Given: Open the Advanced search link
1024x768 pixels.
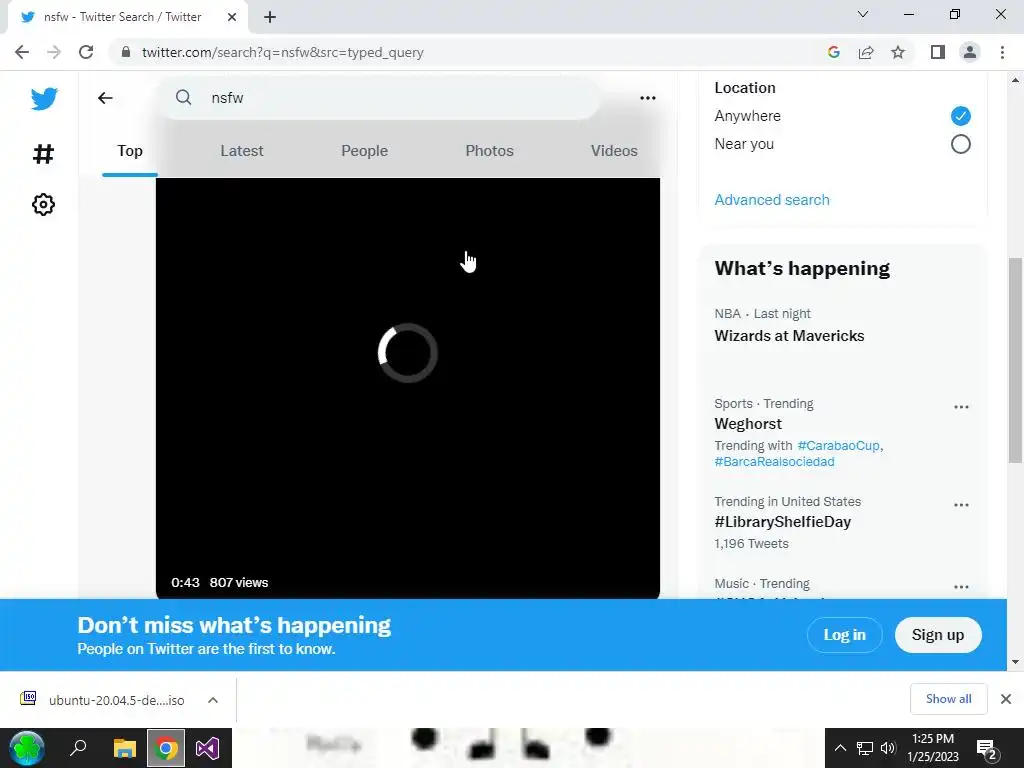Looking at the screenshot, I should coord(772,200).
